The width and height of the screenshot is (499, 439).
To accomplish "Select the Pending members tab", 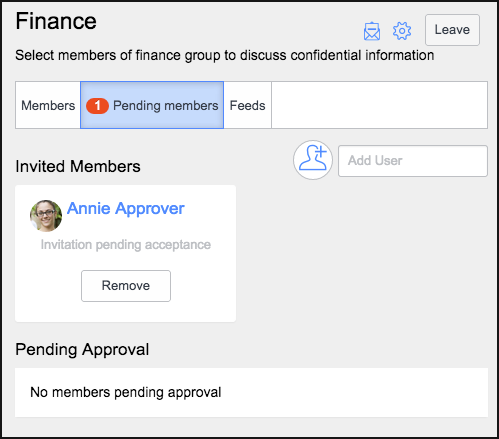I will click(152, 105).
